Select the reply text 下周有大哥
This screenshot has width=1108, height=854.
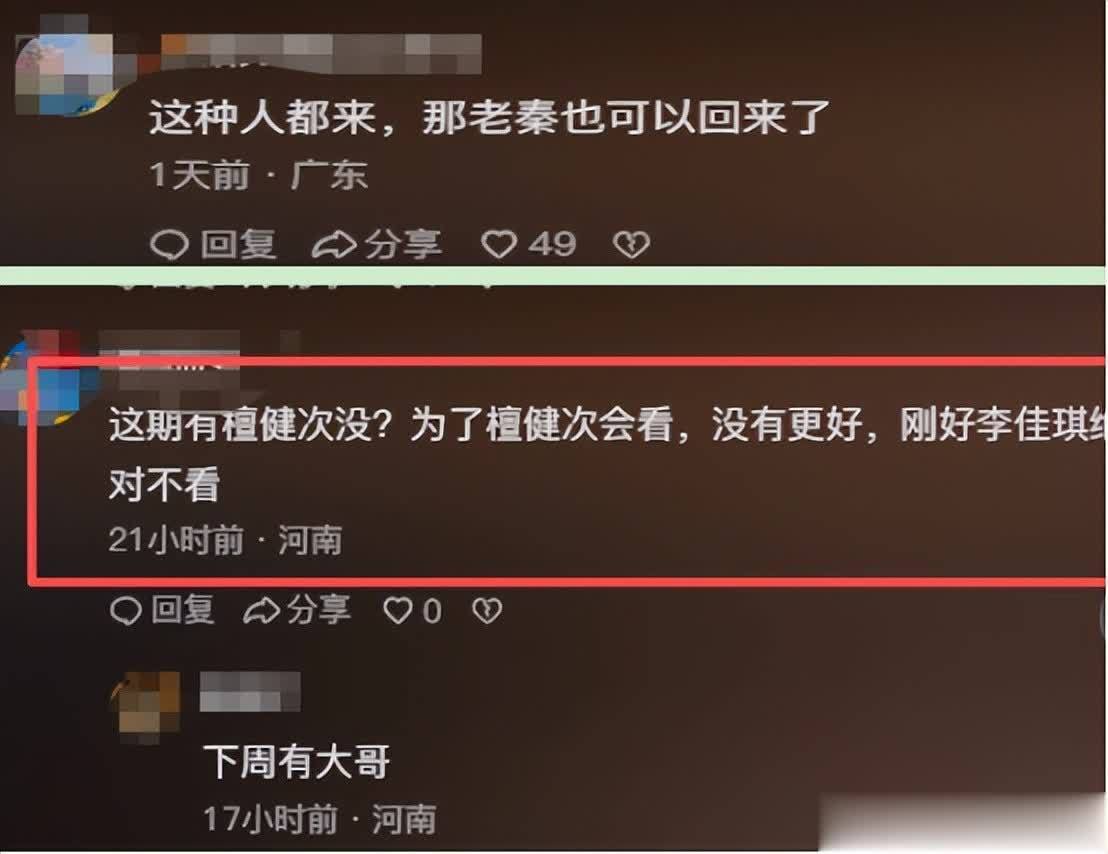pos(297,762)
